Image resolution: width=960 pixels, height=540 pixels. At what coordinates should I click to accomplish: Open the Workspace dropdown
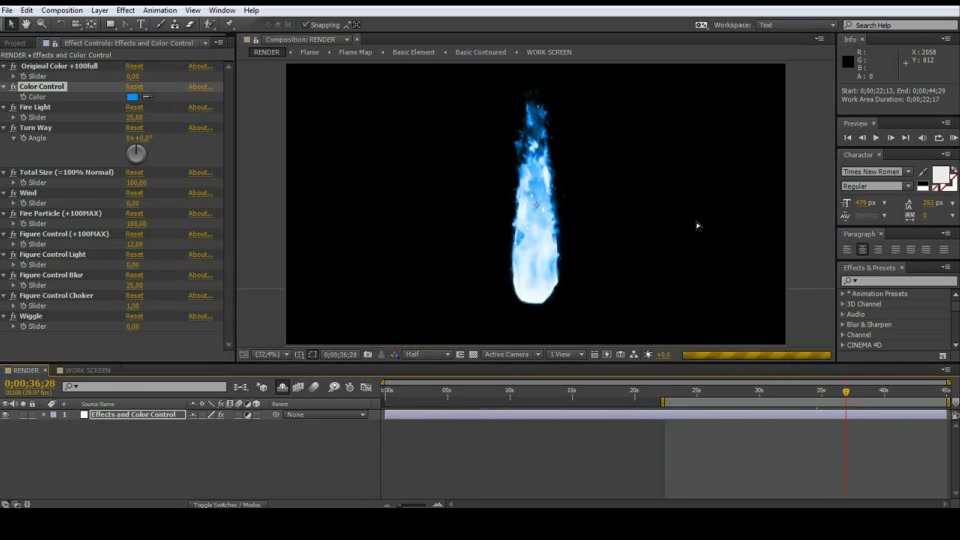point(797,25)
